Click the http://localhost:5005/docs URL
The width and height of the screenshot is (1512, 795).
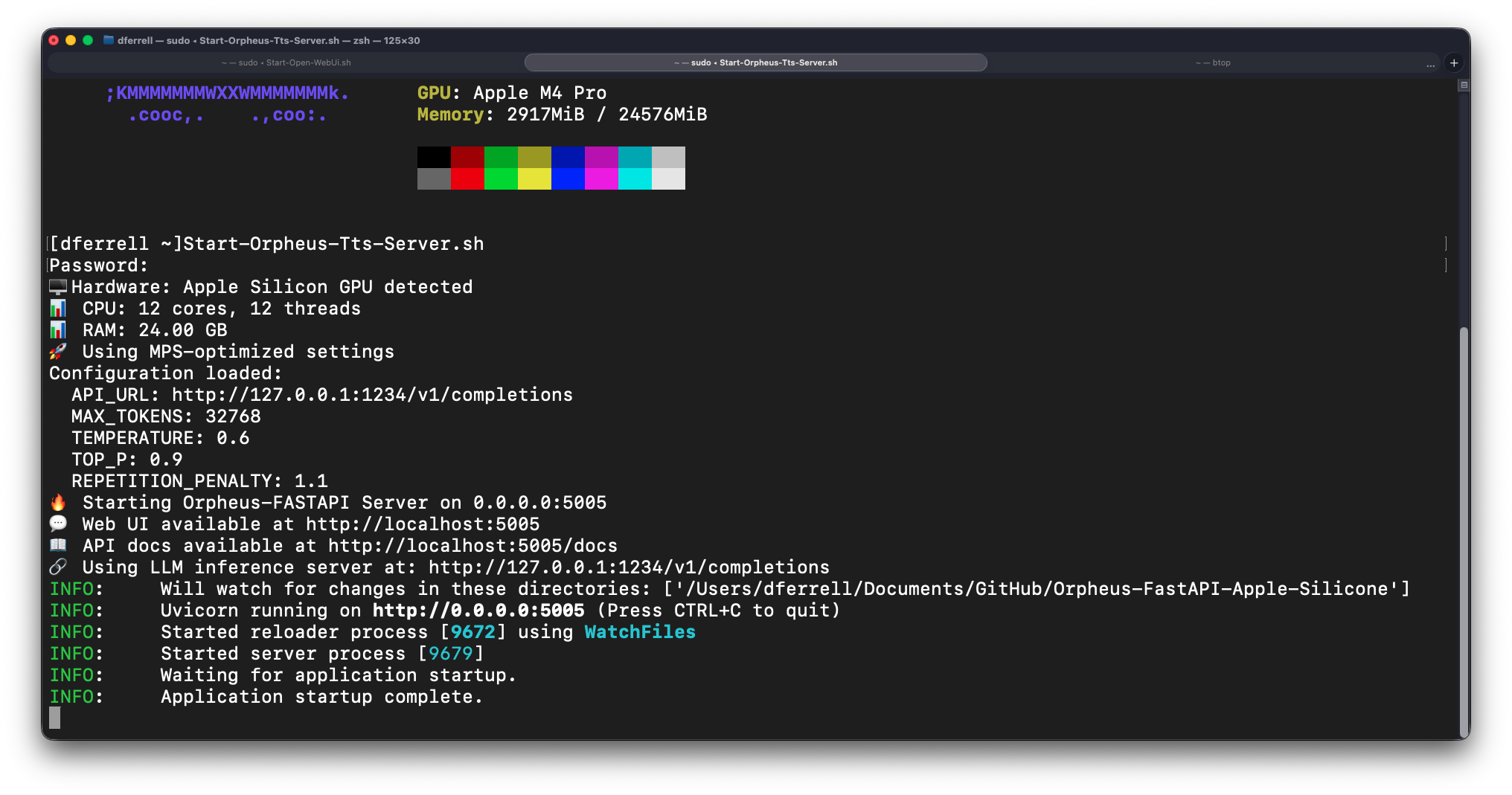tap(472, 547)
